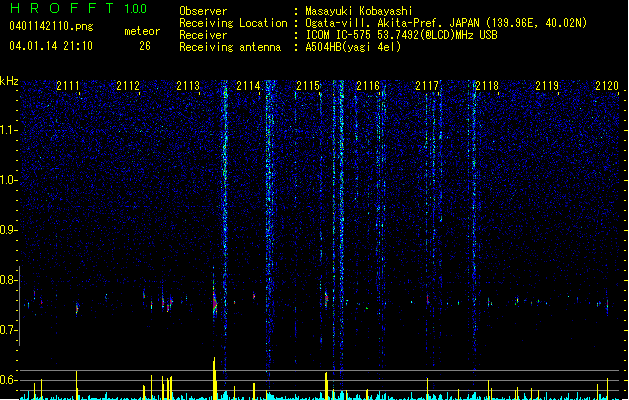Click the meteor label
The height and width of the screenshot is (400, 629).
click(x=142, y=31)
